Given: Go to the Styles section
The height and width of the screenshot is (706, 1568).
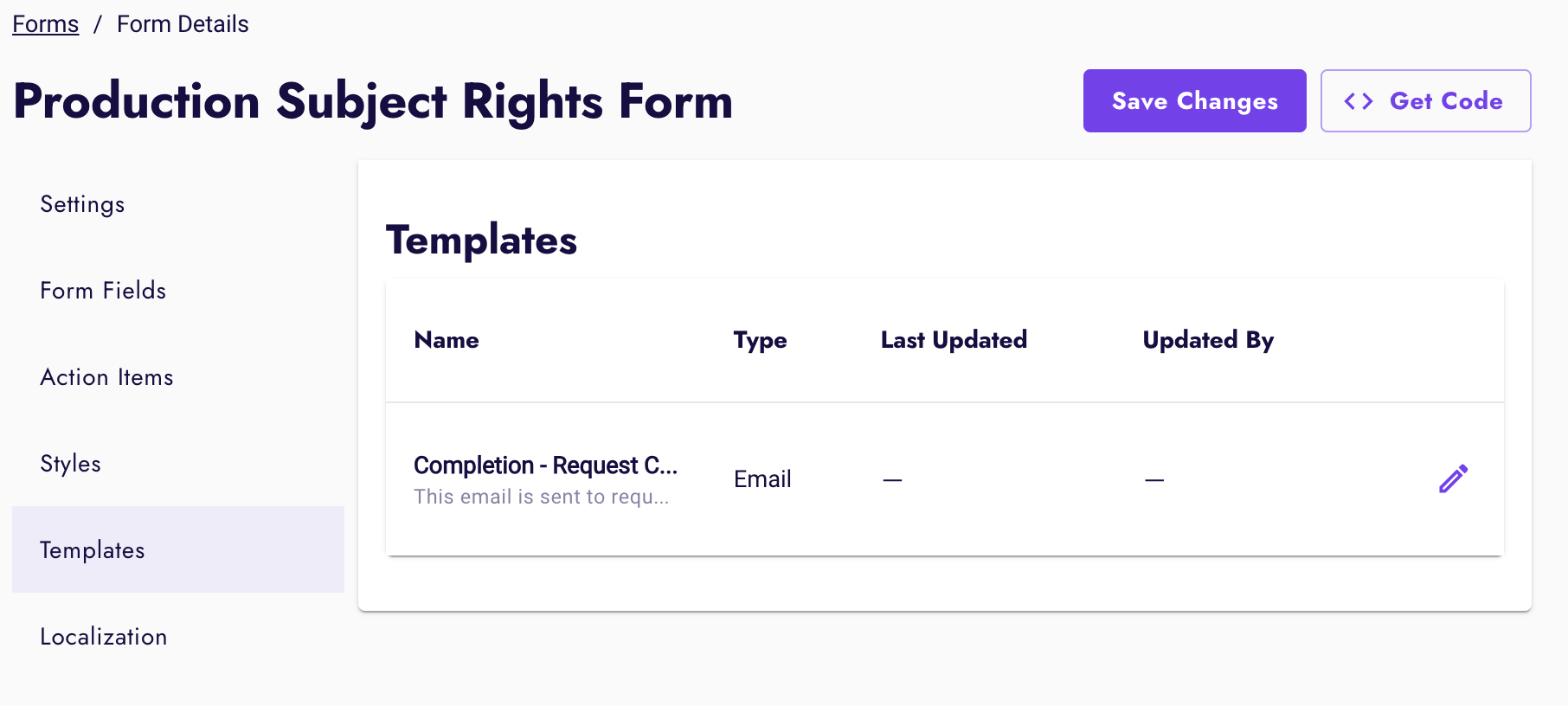Looking at the screenshot, I should pyautogui.click(x=71, y=464).
